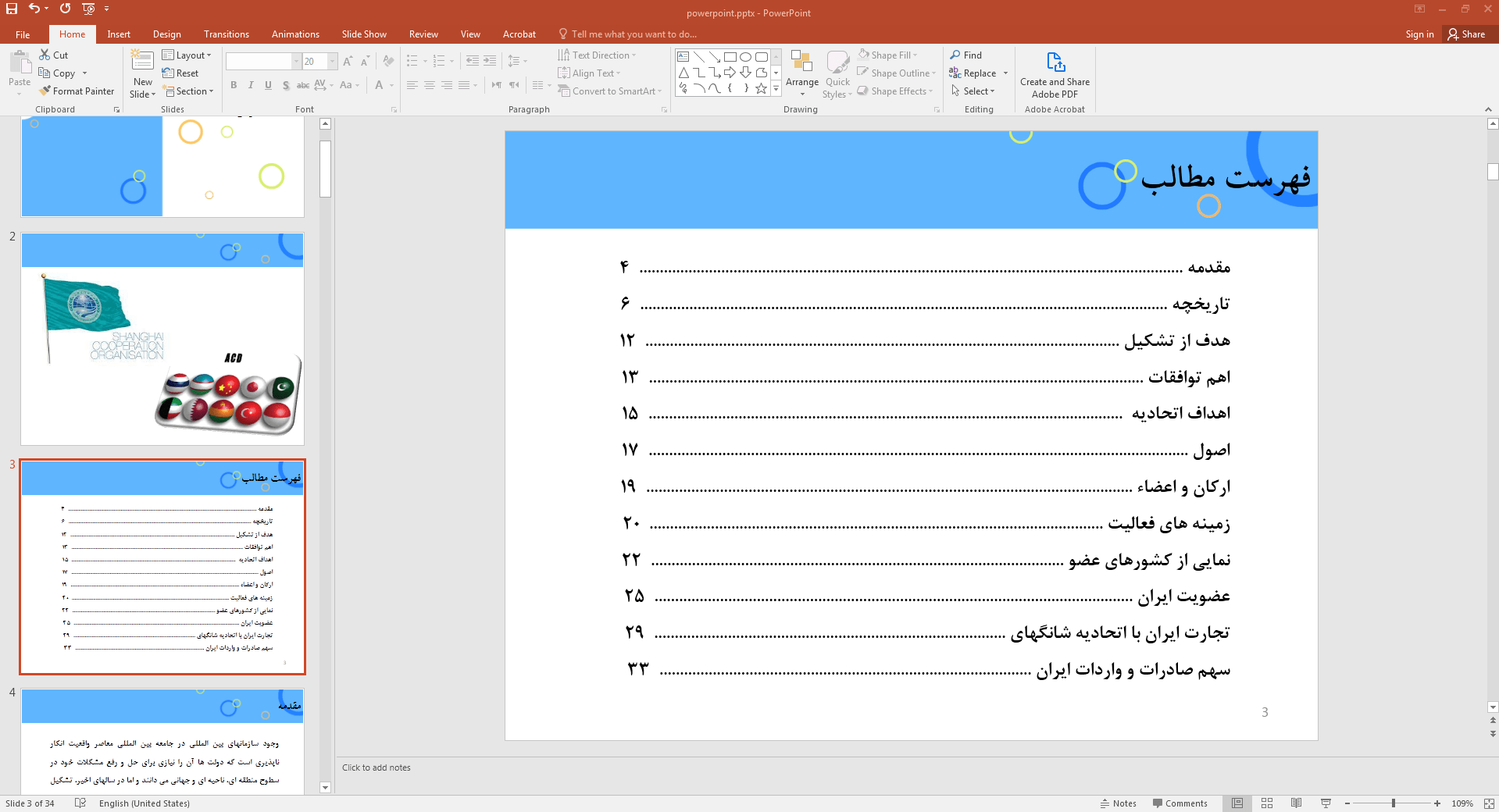Switch to Slide Sorter view
The image size is (1499, 812).
click(1266, 803)
